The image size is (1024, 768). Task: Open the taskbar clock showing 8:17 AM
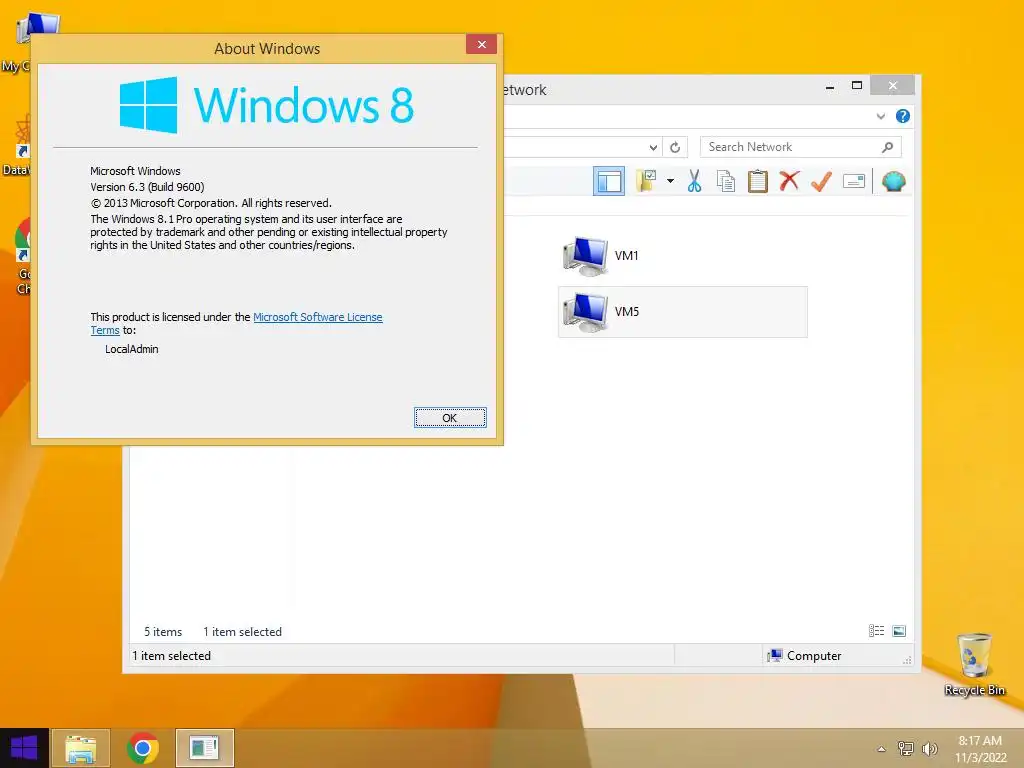point(980,749)
